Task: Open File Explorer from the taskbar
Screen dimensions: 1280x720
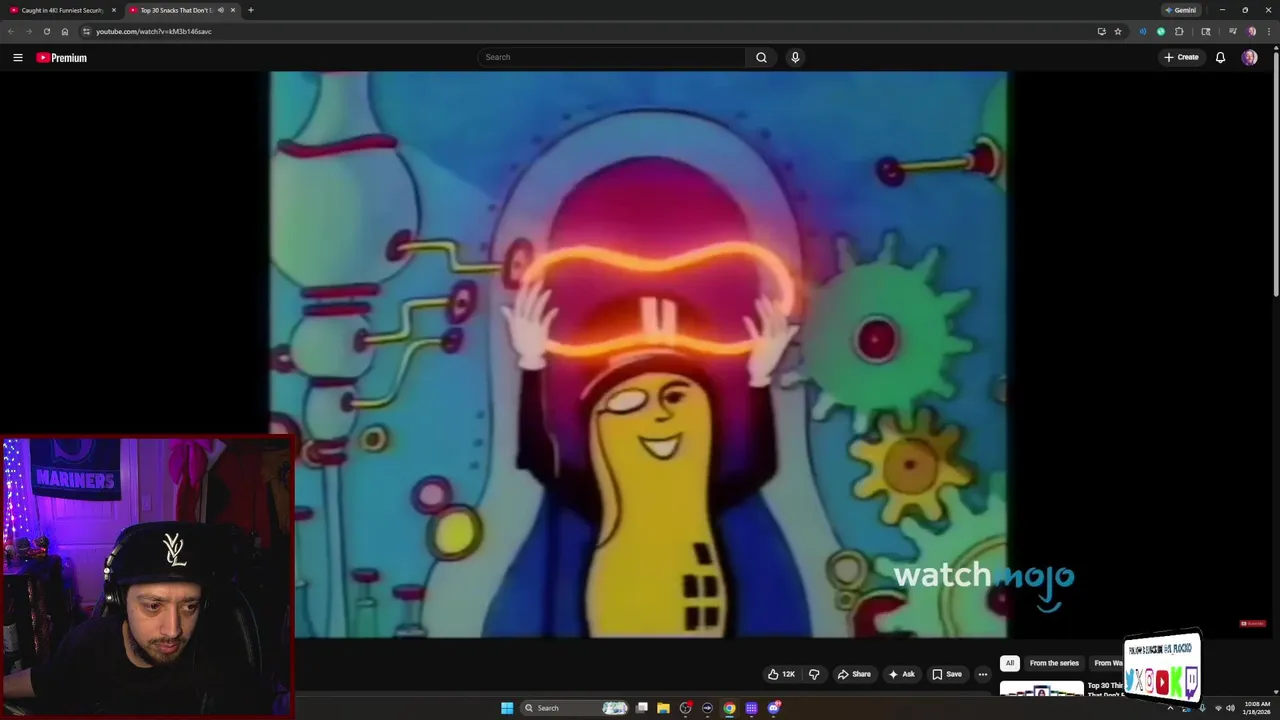Action: pyautogui.click(x=663, y=708)
